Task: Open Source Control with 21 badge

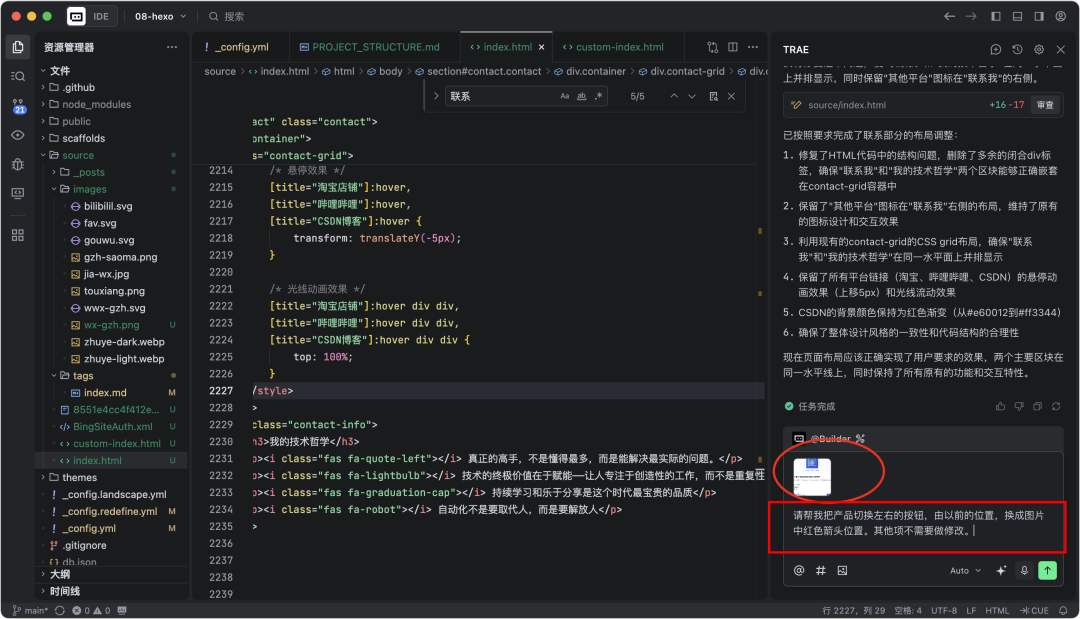Action: (x=18, y=106)
